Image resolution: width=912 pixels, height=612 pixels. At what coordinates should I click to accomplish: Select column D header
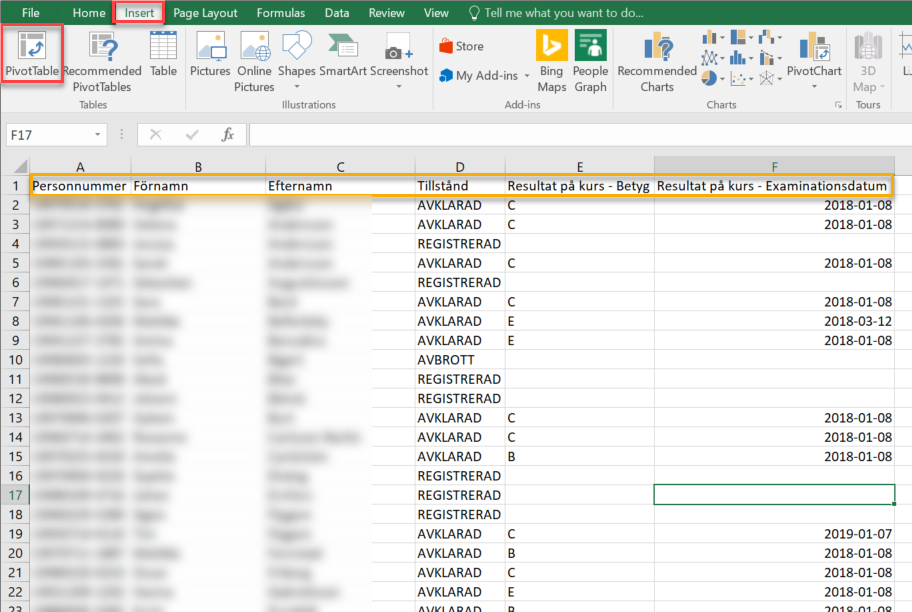click(x=460, y=166)
